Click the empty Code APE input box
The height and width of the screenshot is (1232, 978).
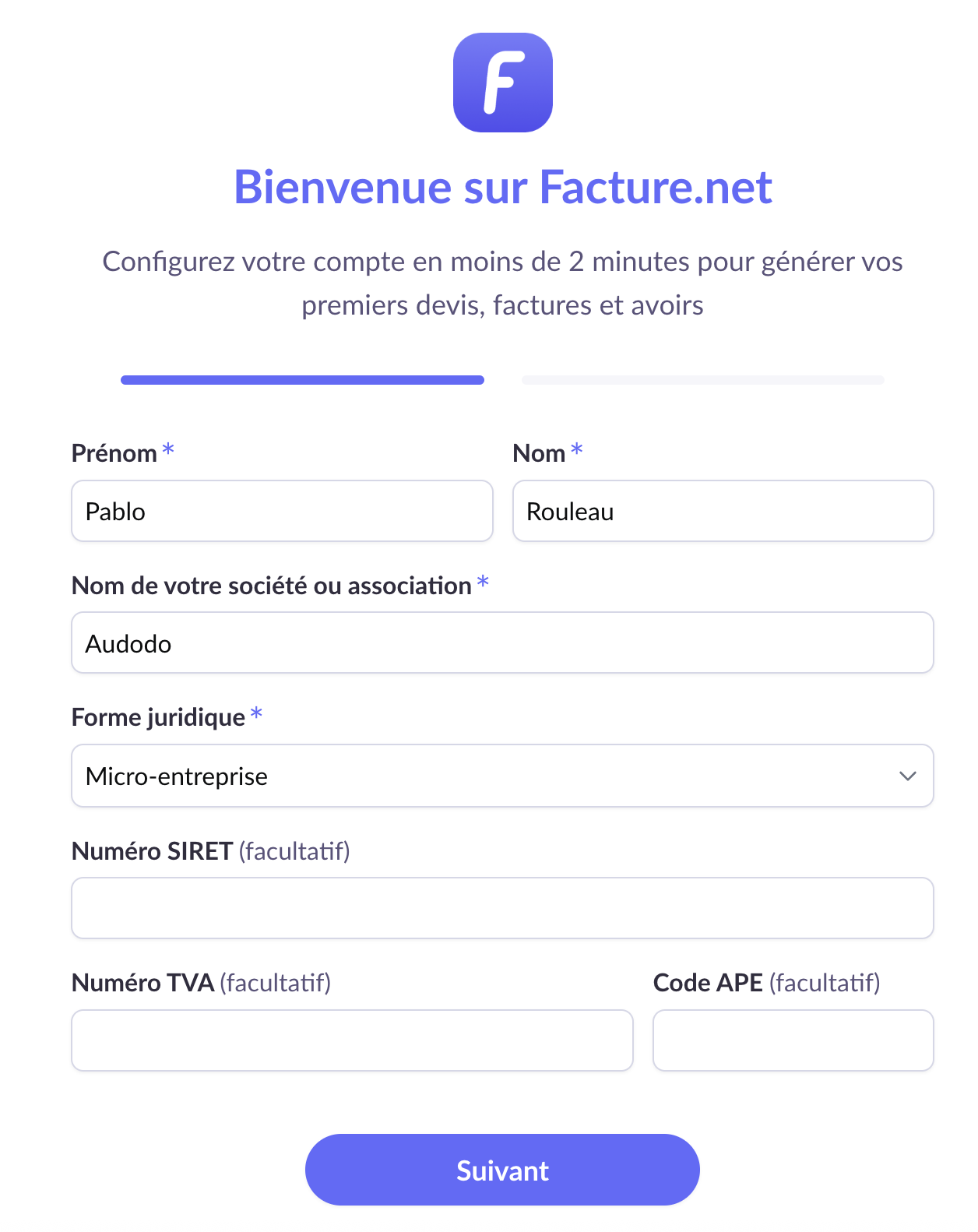tap(793, 1040)
